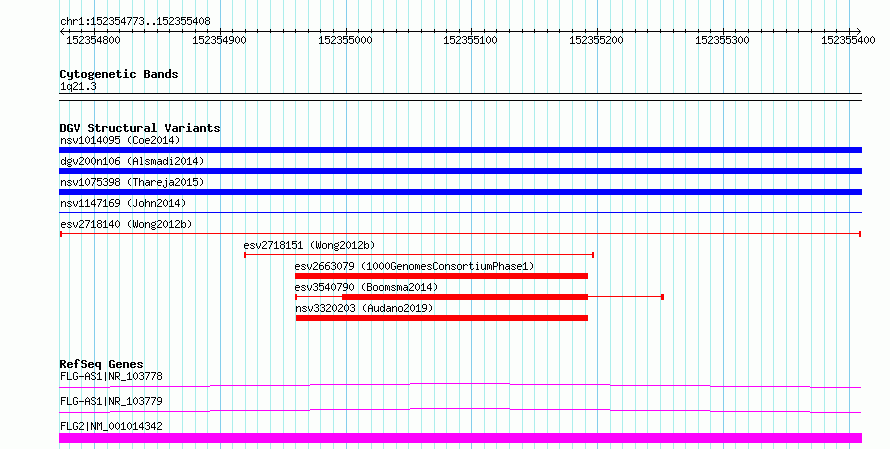
Task: Click the esv2663079 (1000GenomesConsortiumPhase1) label
Action: pyautogui.click(x=414, y=266)
